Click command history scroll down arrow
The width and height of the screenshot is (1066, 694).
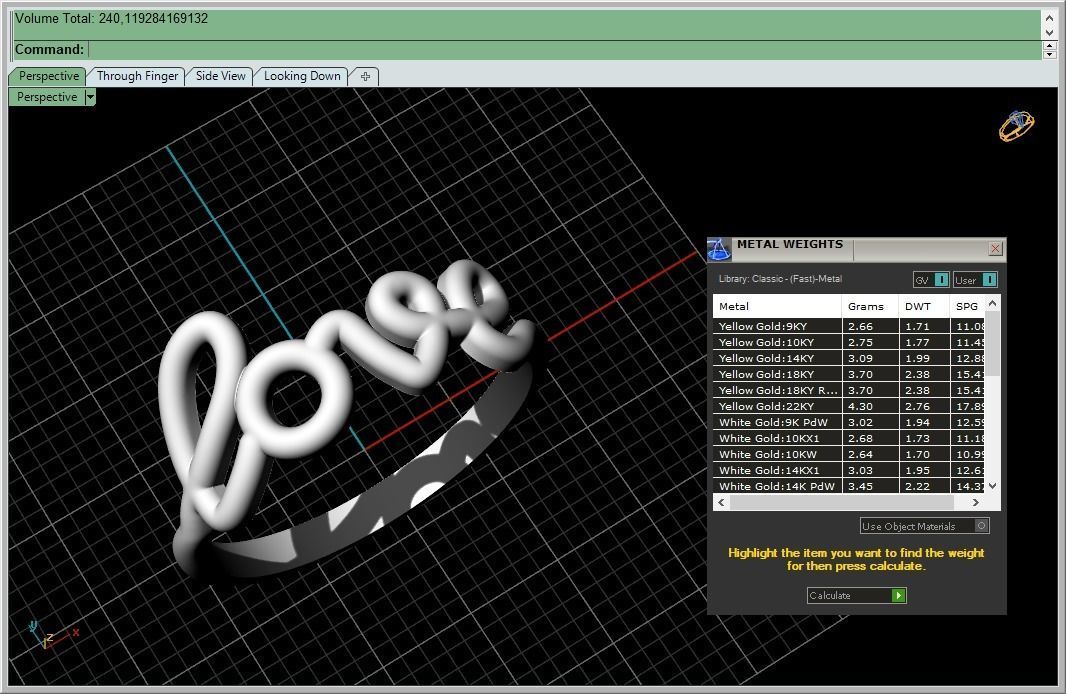[1050, 32]
